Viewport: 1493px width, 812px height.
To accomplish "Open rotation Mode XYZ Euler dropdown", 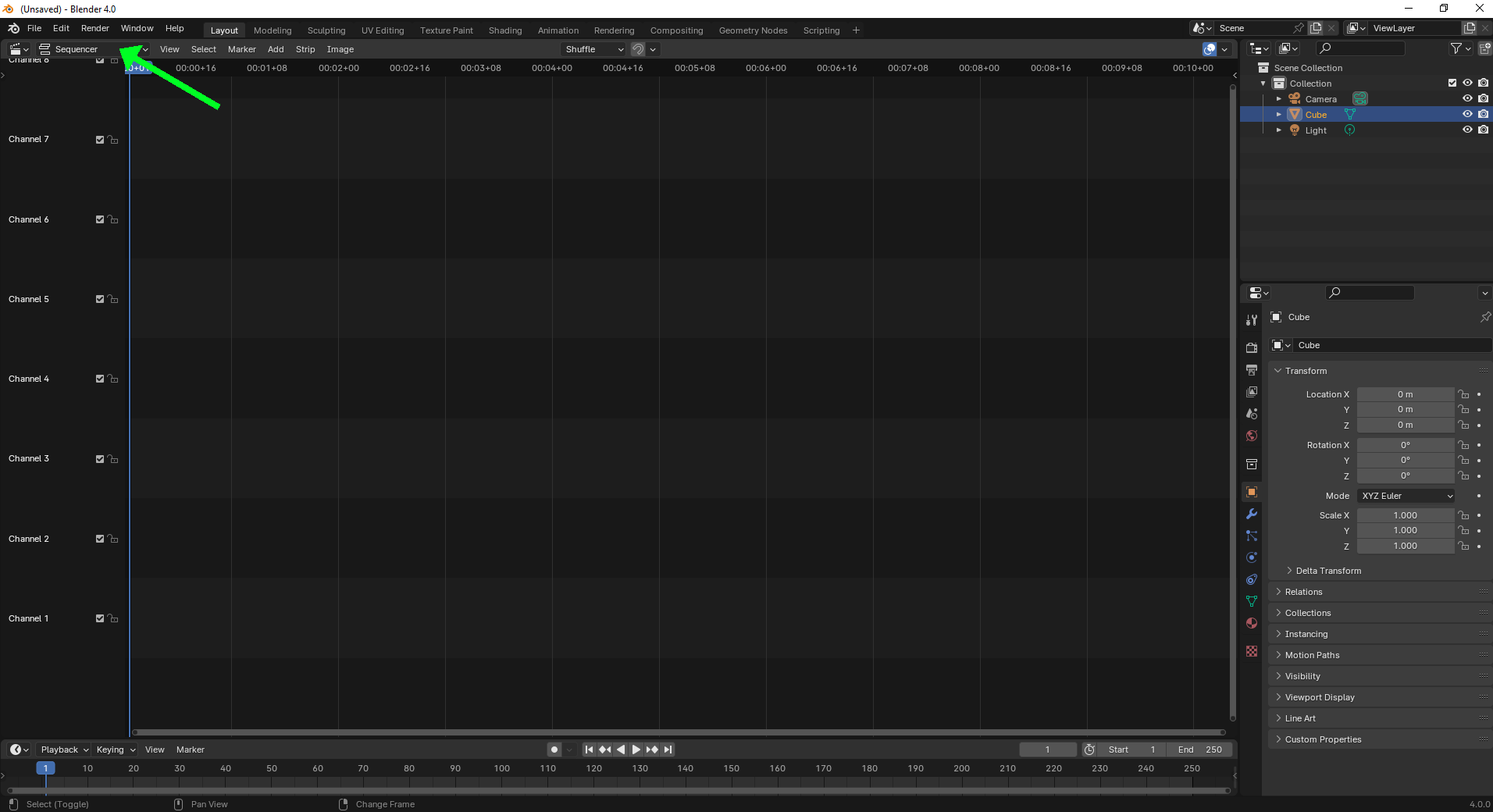I will coord(1406,496).
